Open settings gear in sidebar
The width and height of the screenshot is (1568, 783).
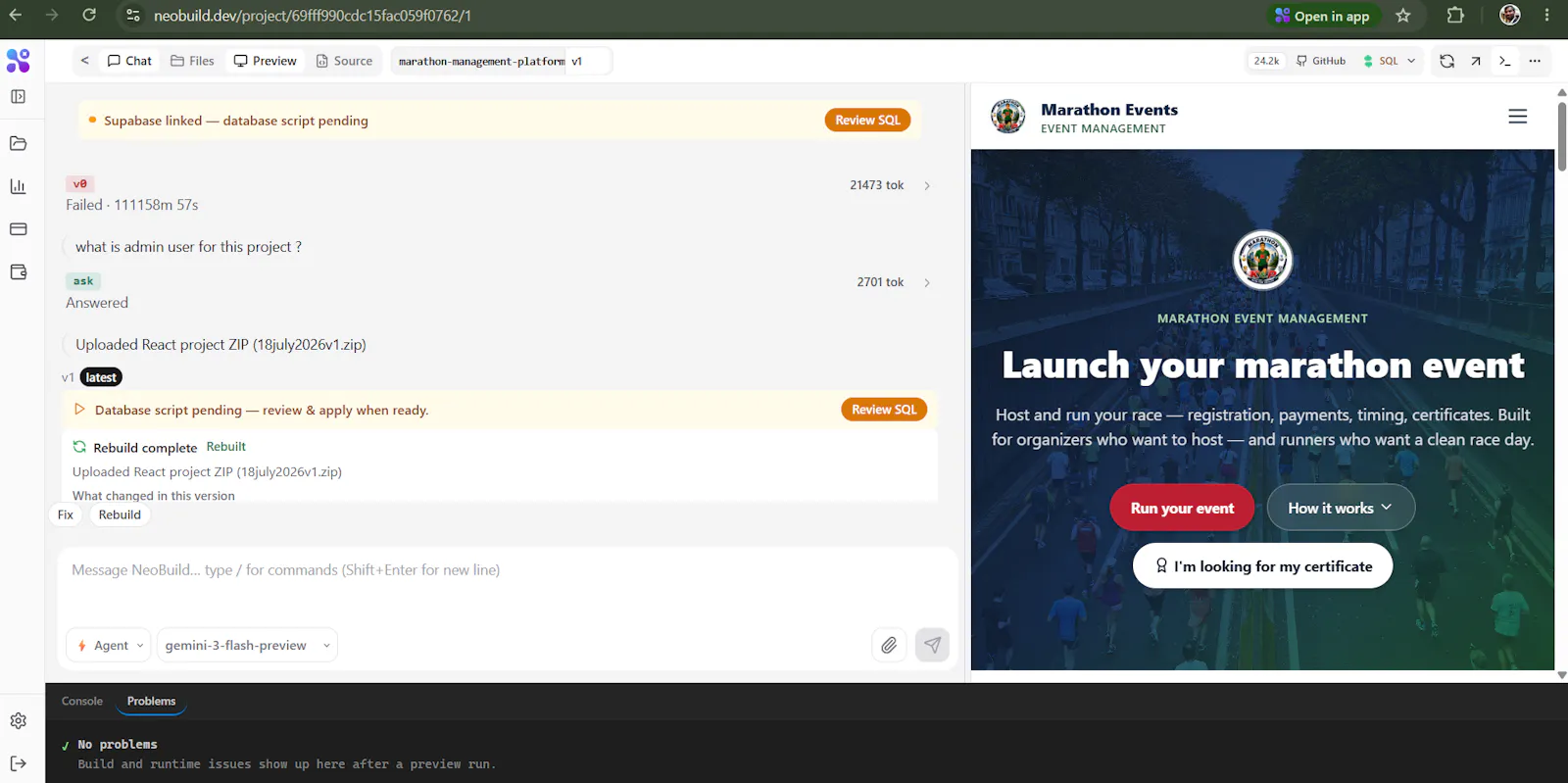(18, 721)
